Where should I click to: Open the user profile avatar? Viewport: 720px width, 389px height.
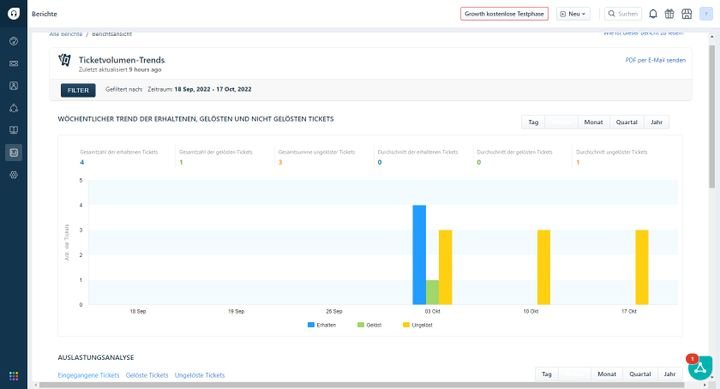706,14
